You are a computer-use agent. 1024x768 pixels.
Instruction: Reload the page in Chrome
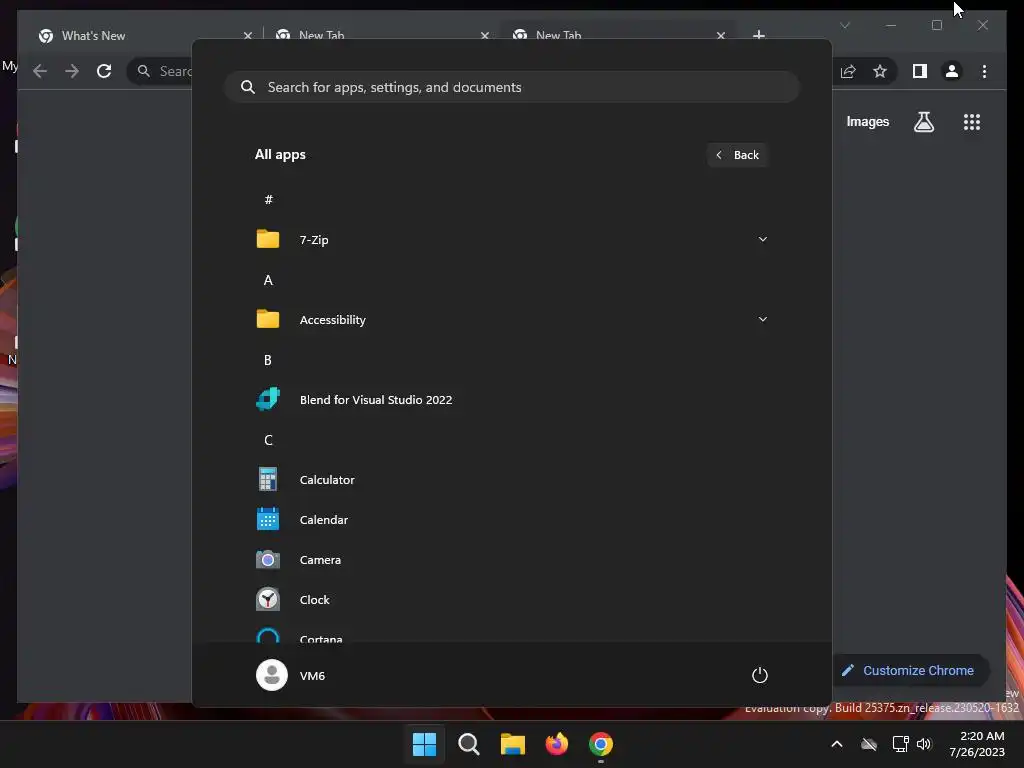tap(104, 71)
